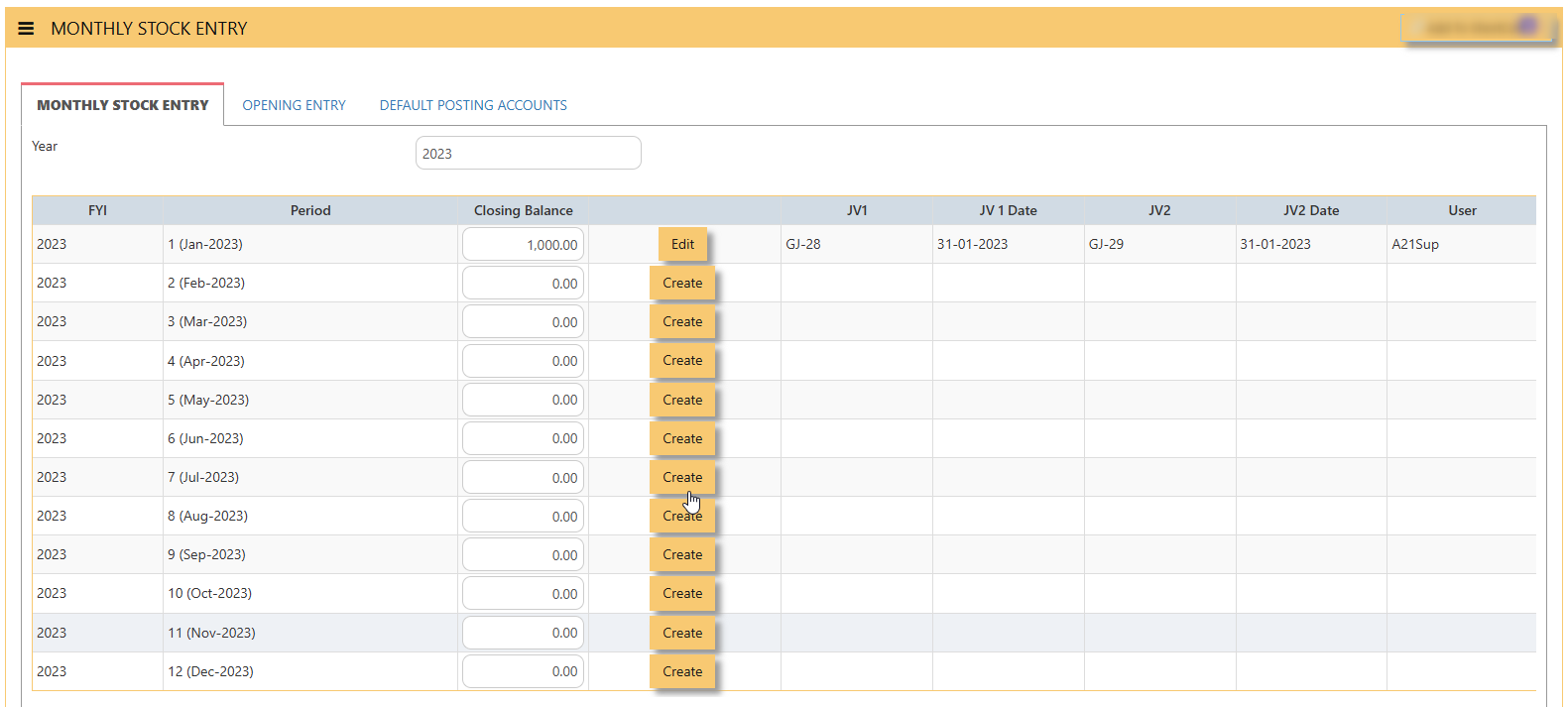Focus the Sep-2023 closing balance field
The height and width of the screenshot is (707, 1568).
tap(523, 554)
